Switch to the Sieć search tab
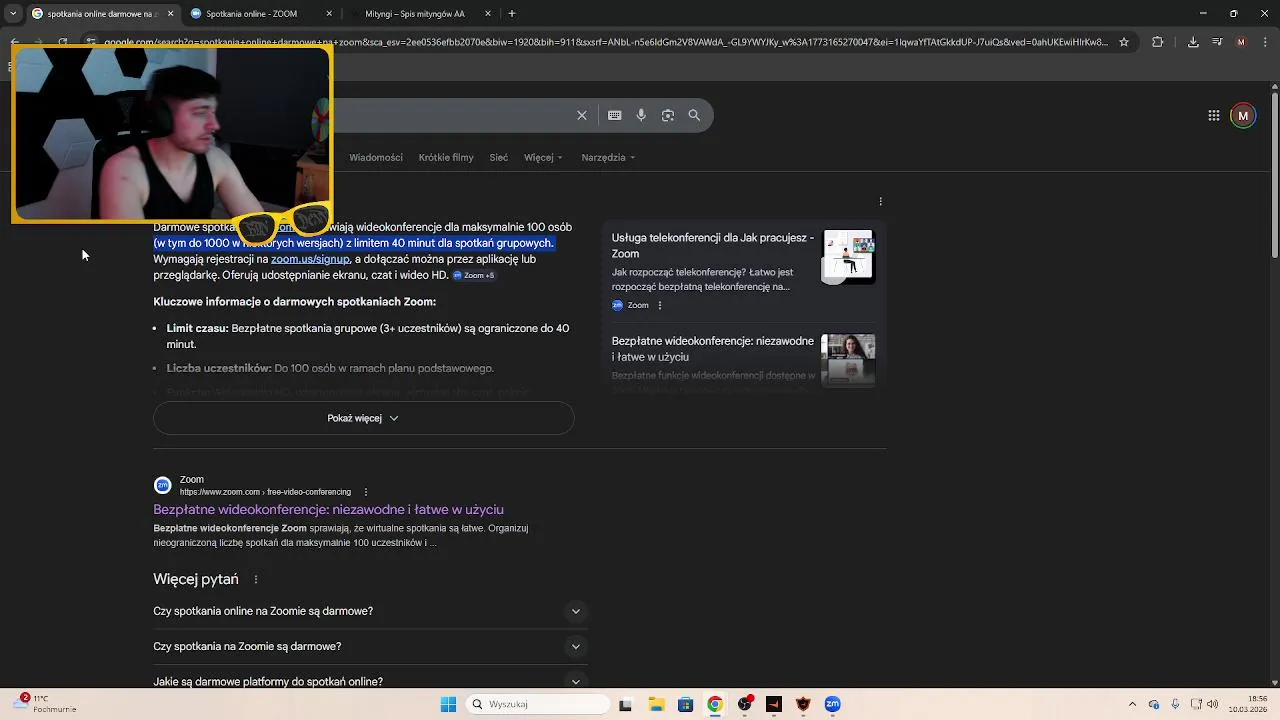The height and width of the screenshot is (720, 1280). click(x=499, y=157)
